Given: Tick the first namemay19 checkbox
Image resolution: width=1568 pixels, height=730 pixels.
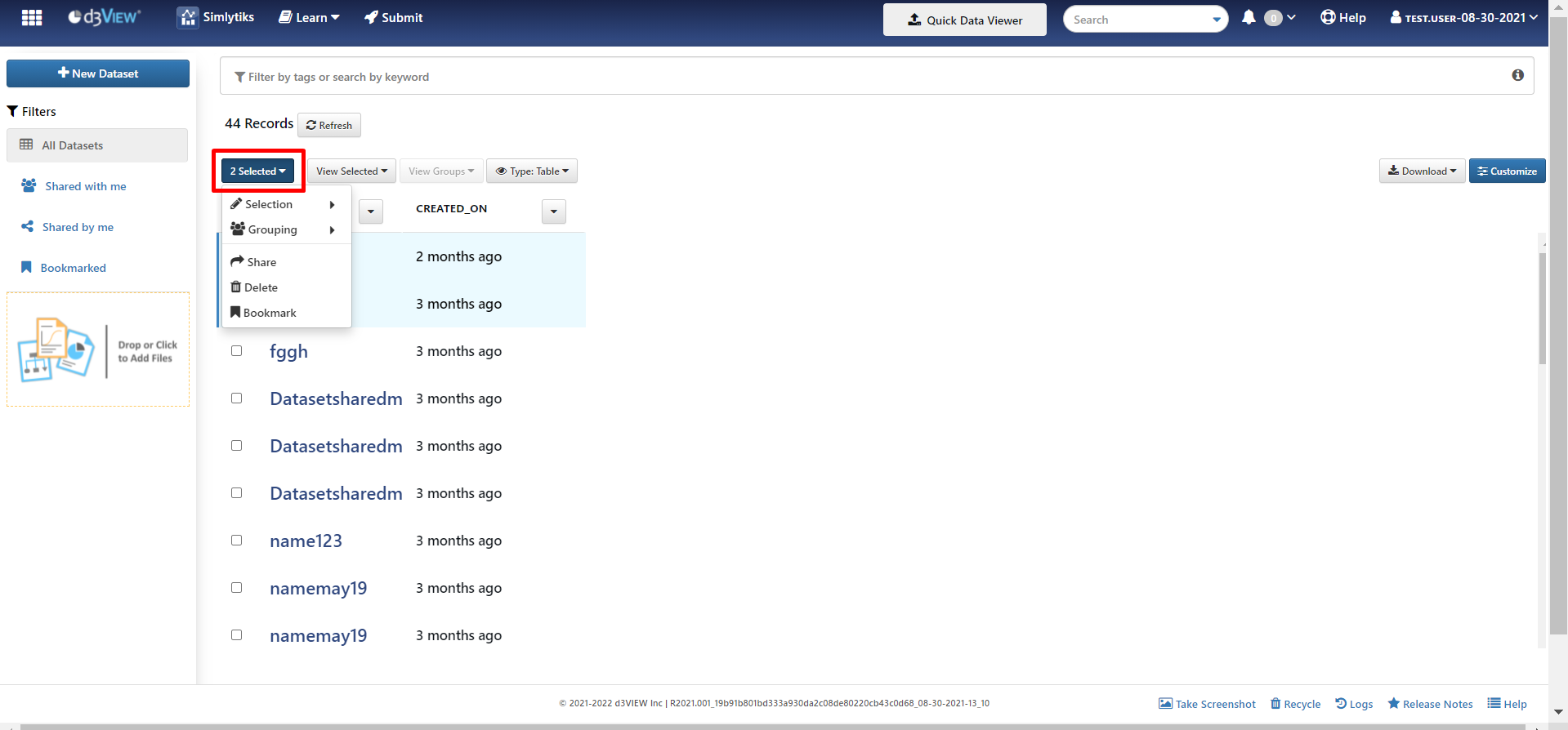Looking at the screenshot, I should (x=237, y=588).
